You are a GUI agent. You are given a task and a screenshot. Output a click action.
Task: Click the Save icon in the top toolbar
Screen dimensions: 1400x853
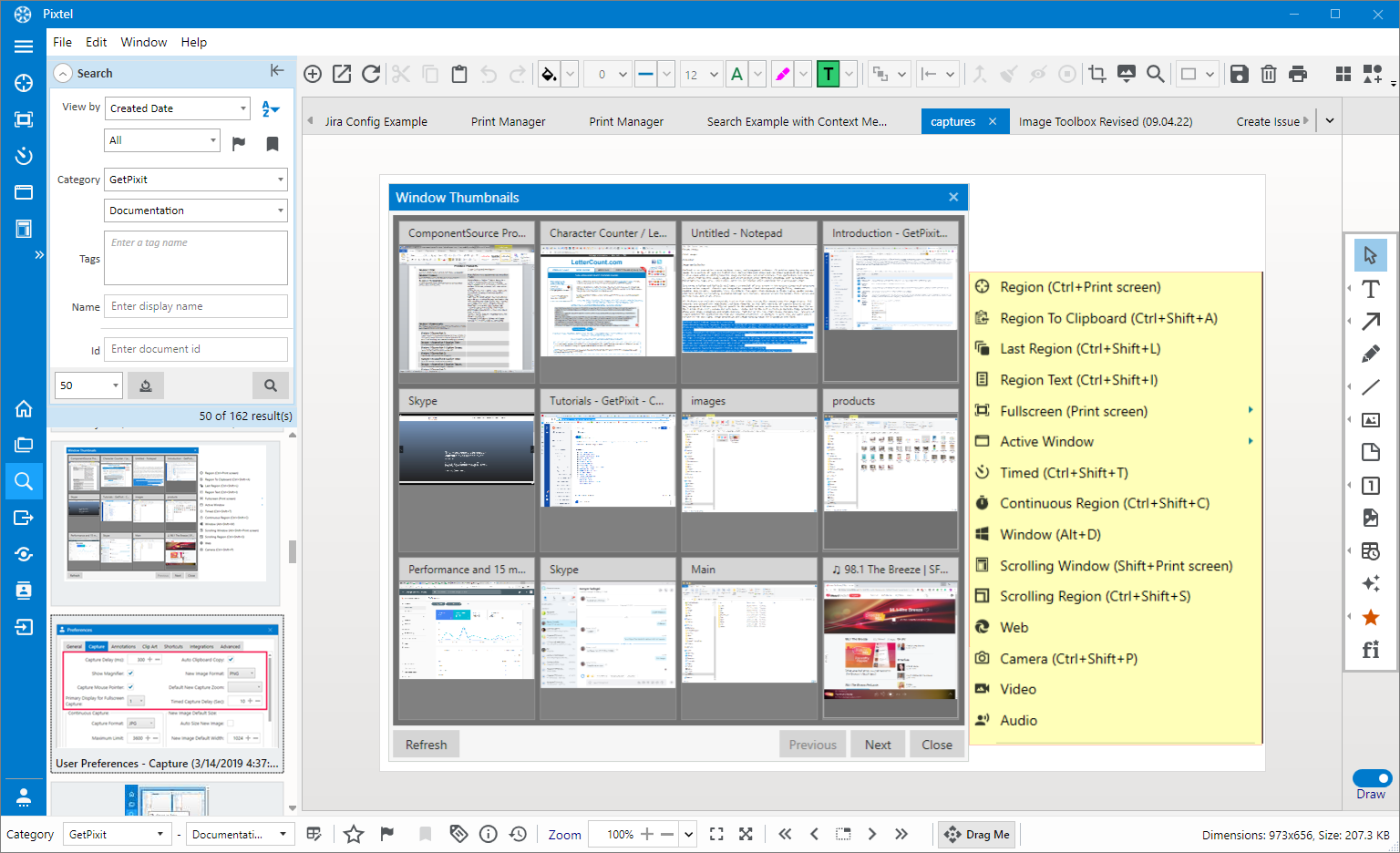(x=1239, y=75)
